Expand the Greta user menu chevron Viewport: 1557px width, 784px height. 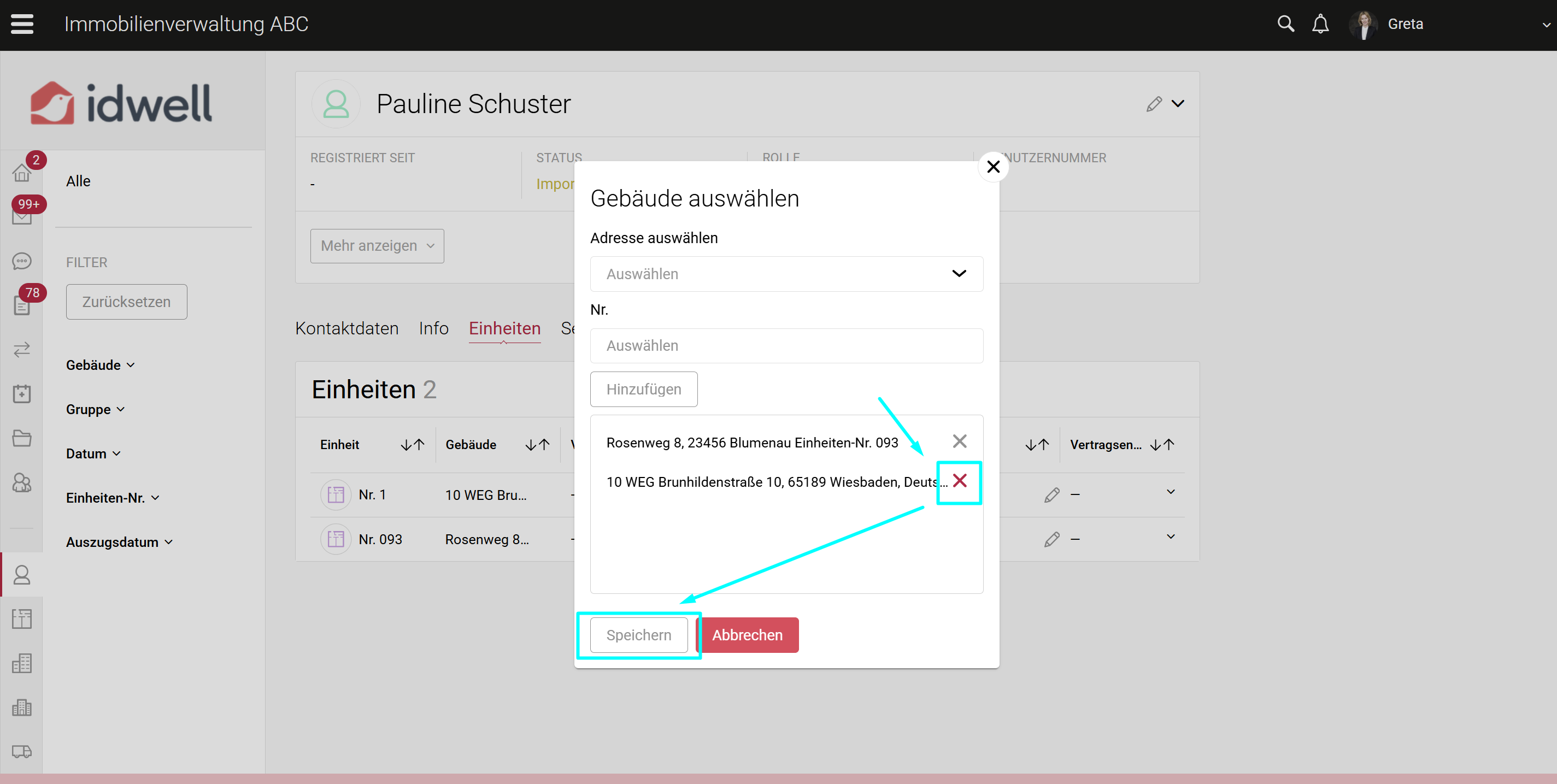coord(1546,25)
